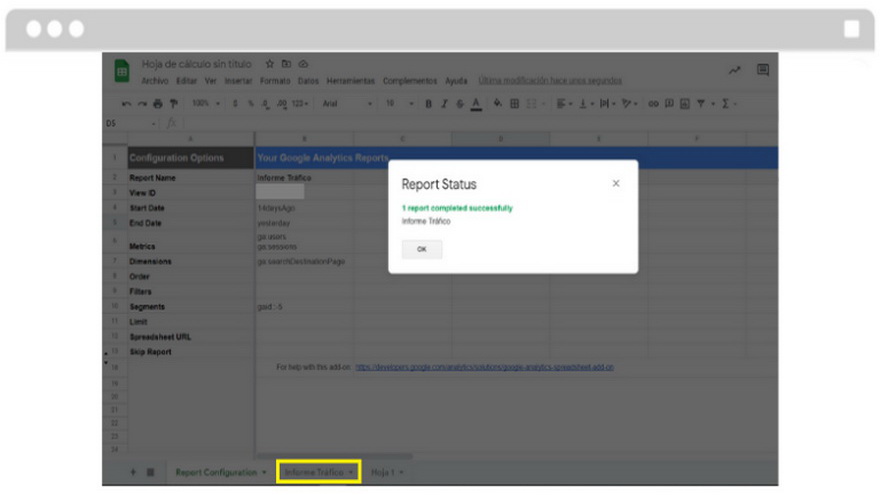Click OK in Report Status dialog

point(421,249)
